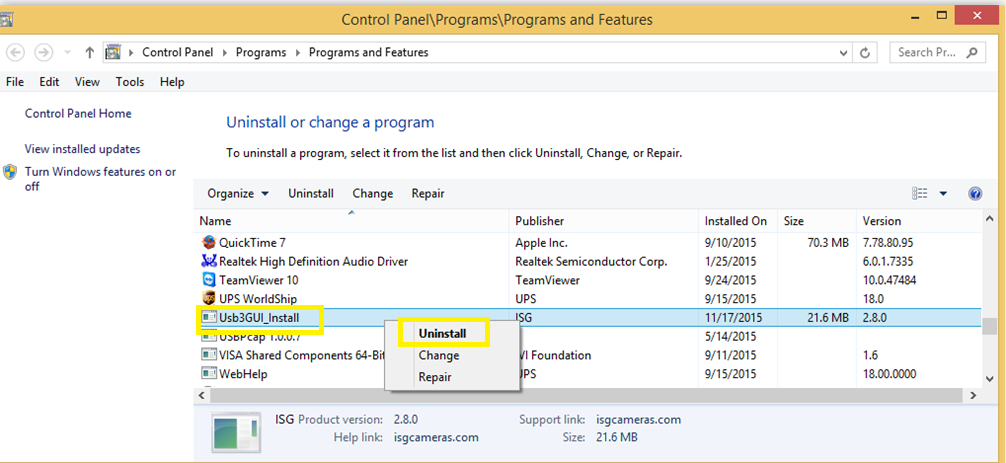This screenshot has width=1006, height=463.
Task: Click Change in the toolbar
Action: pos(373,194)
